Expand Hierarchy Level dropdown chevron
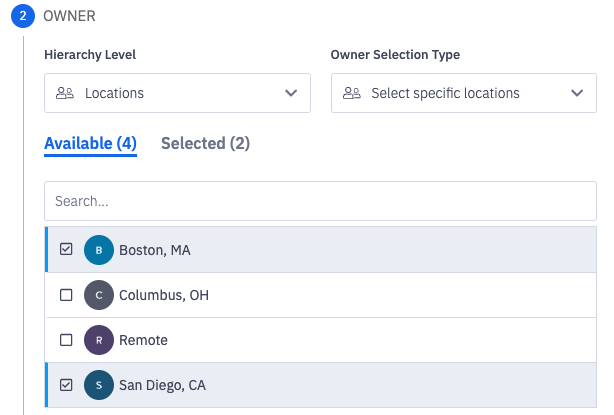 click(291, 93)
